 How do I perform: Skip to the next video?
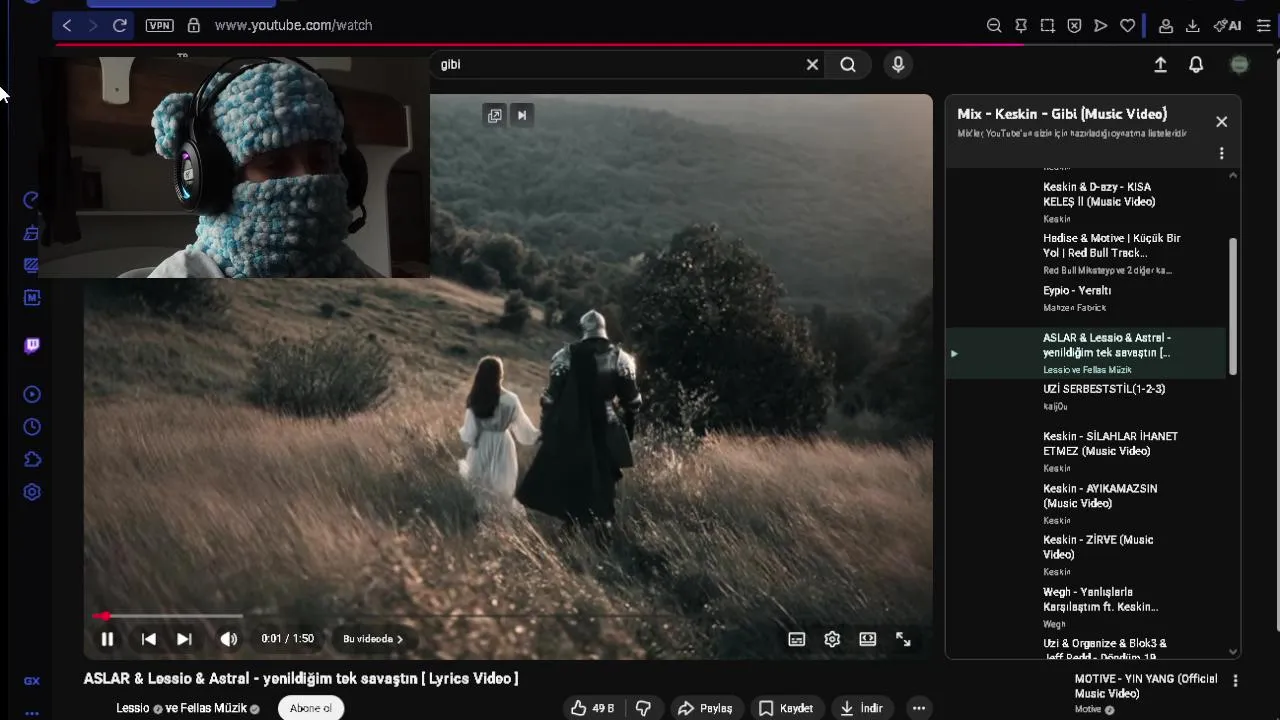click(184, 639)
